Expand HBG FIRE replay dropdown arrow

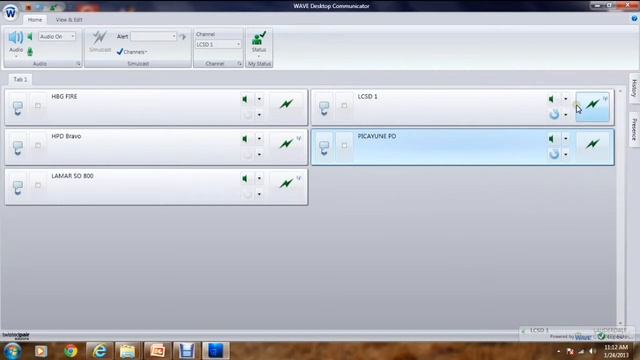259,115
